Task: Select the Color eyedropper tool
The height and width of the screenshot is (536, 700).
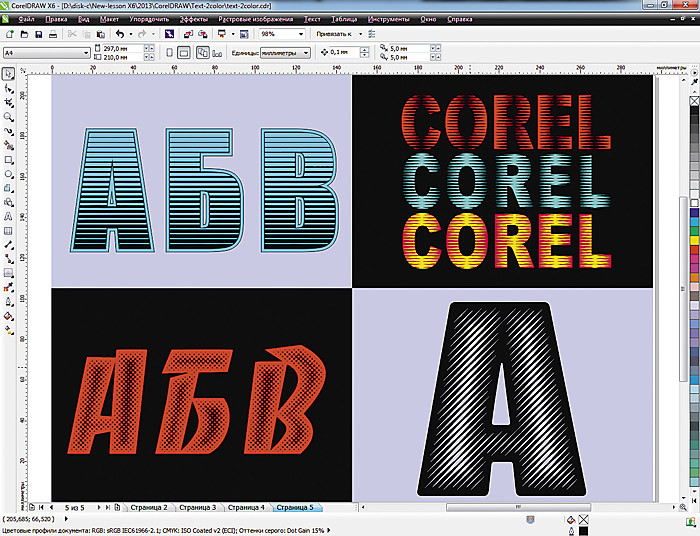Action: point(8,287)
